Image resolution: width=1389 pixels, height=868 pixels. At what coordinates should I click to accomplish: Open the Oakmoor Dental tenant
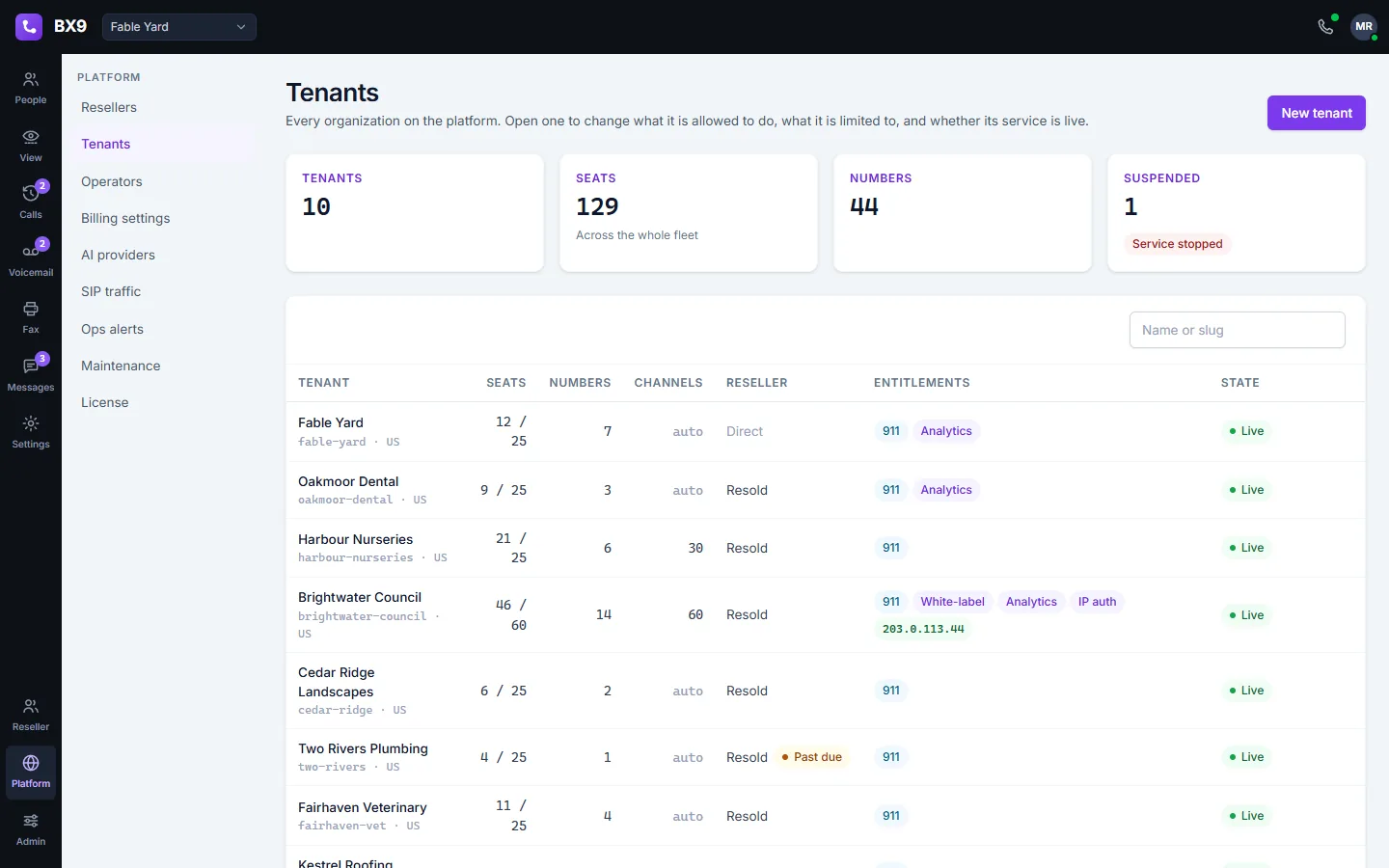826,490
